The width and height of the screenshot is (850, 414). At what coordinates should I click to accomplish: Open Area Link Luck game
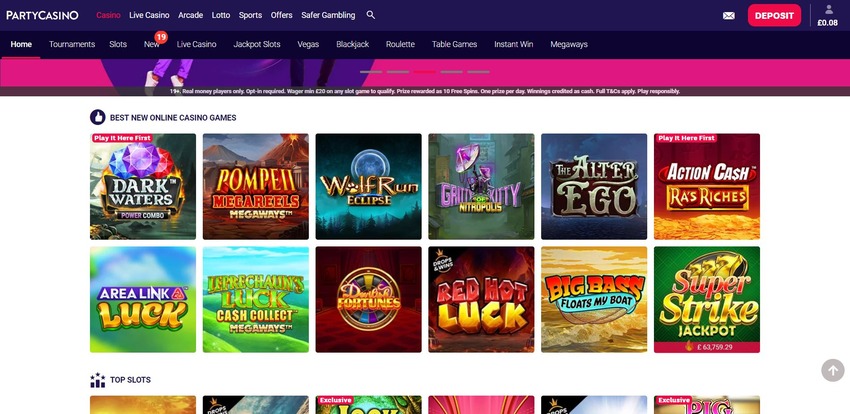[143, 300]
